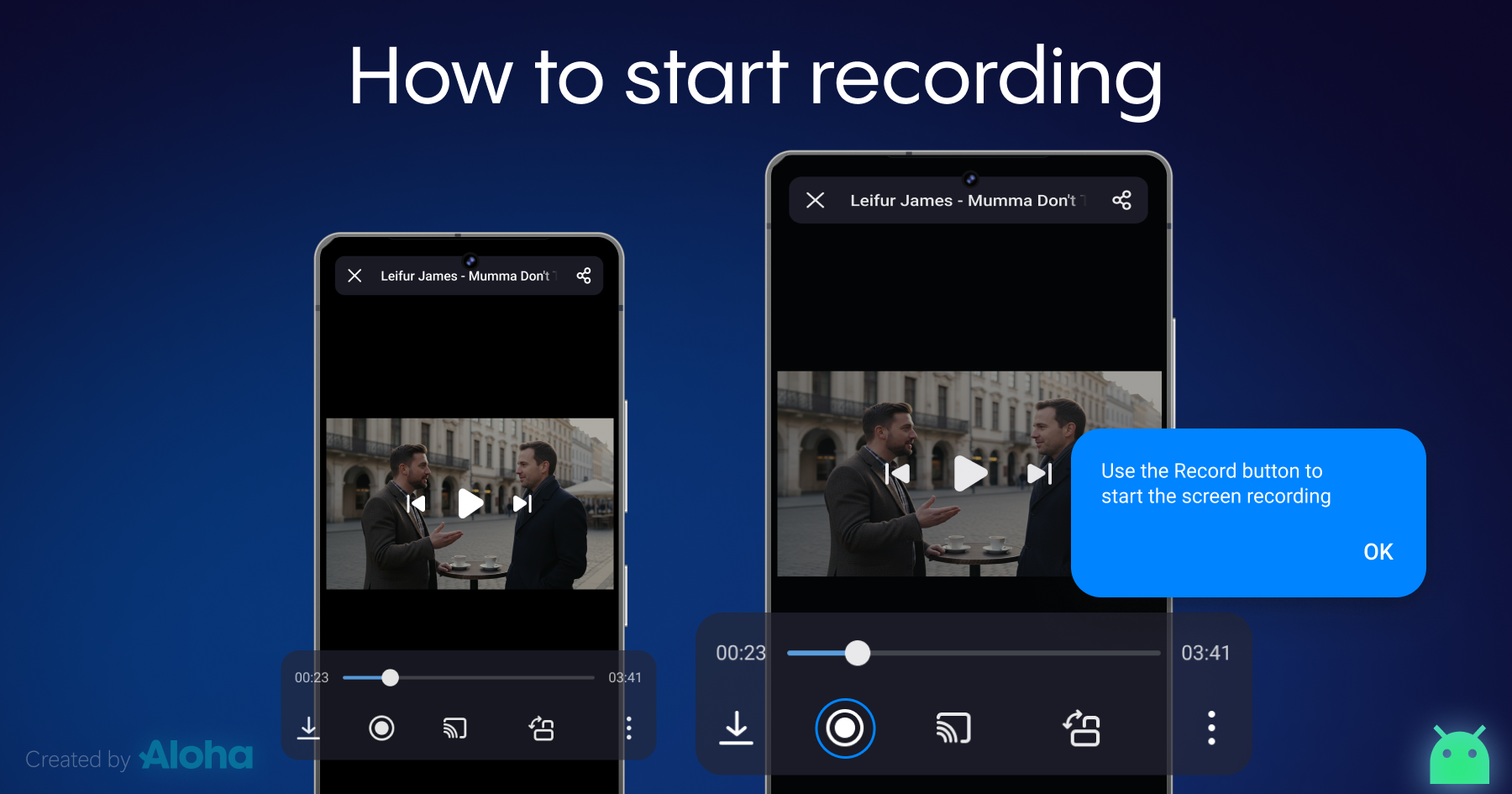This screenshot has height=794, width=1512.
Task: Toggle rotation lock on the smaller phone
Action: pos(542,728)
